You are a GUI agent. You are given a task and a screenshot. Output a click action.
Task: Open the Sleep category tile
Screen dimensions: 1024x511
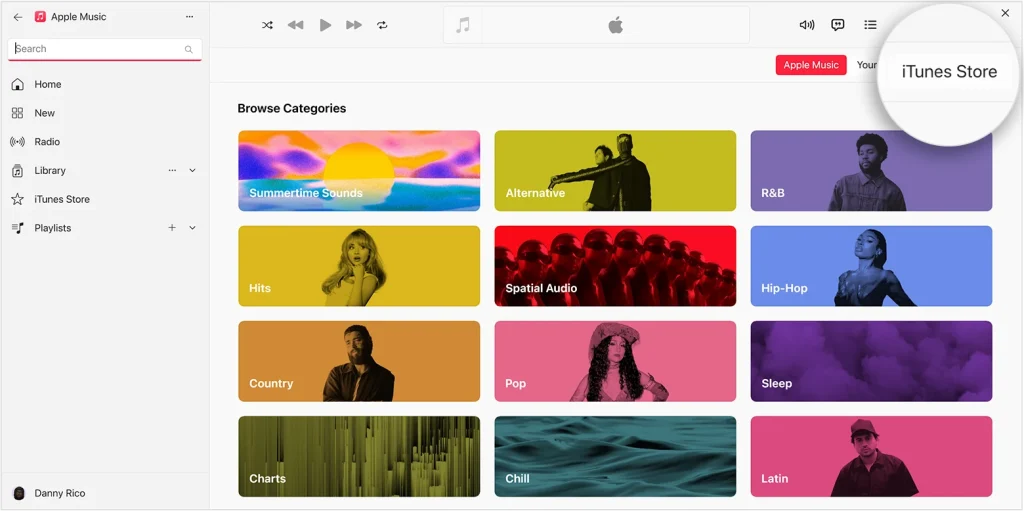[871, 361]
